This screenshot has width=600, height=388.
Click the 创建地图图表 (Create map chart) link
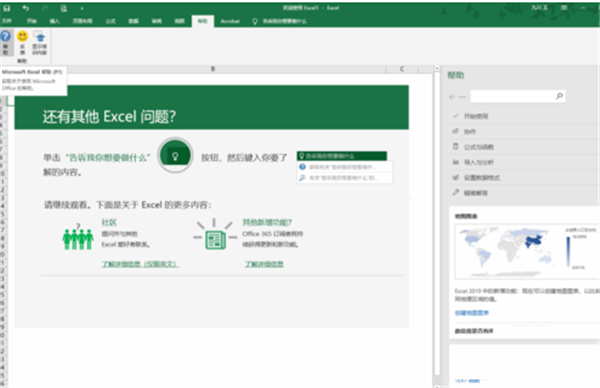[472, 313]
